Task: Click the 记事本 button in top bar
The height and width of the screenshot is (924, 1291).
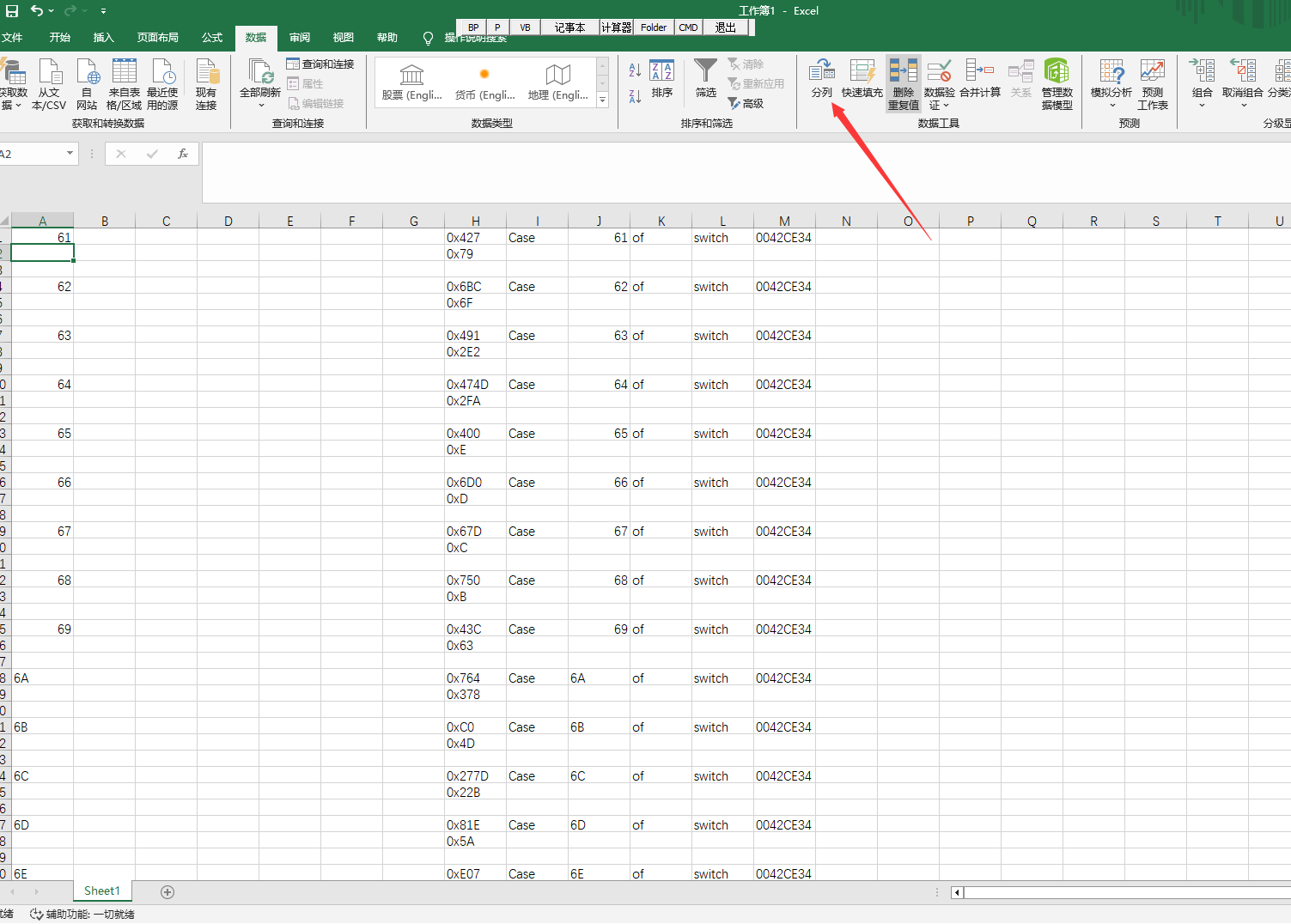Action: click(569, 27)
